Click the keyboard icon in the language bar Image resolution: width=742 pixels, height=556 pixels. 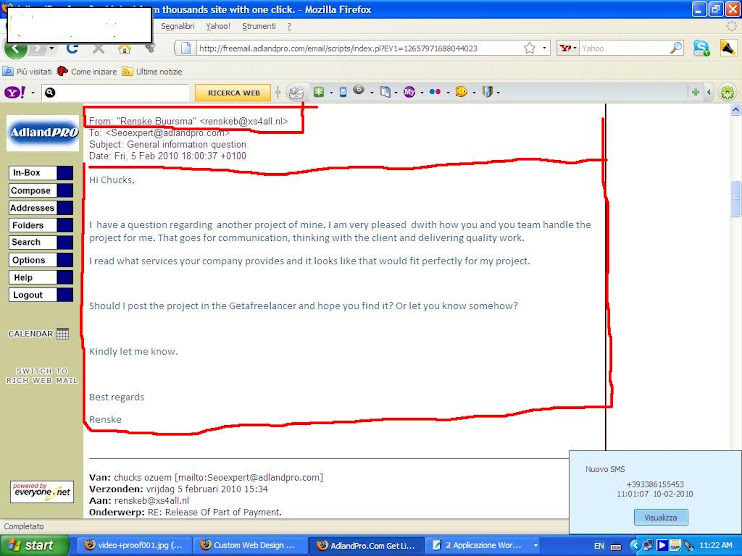tap(616, 546)
